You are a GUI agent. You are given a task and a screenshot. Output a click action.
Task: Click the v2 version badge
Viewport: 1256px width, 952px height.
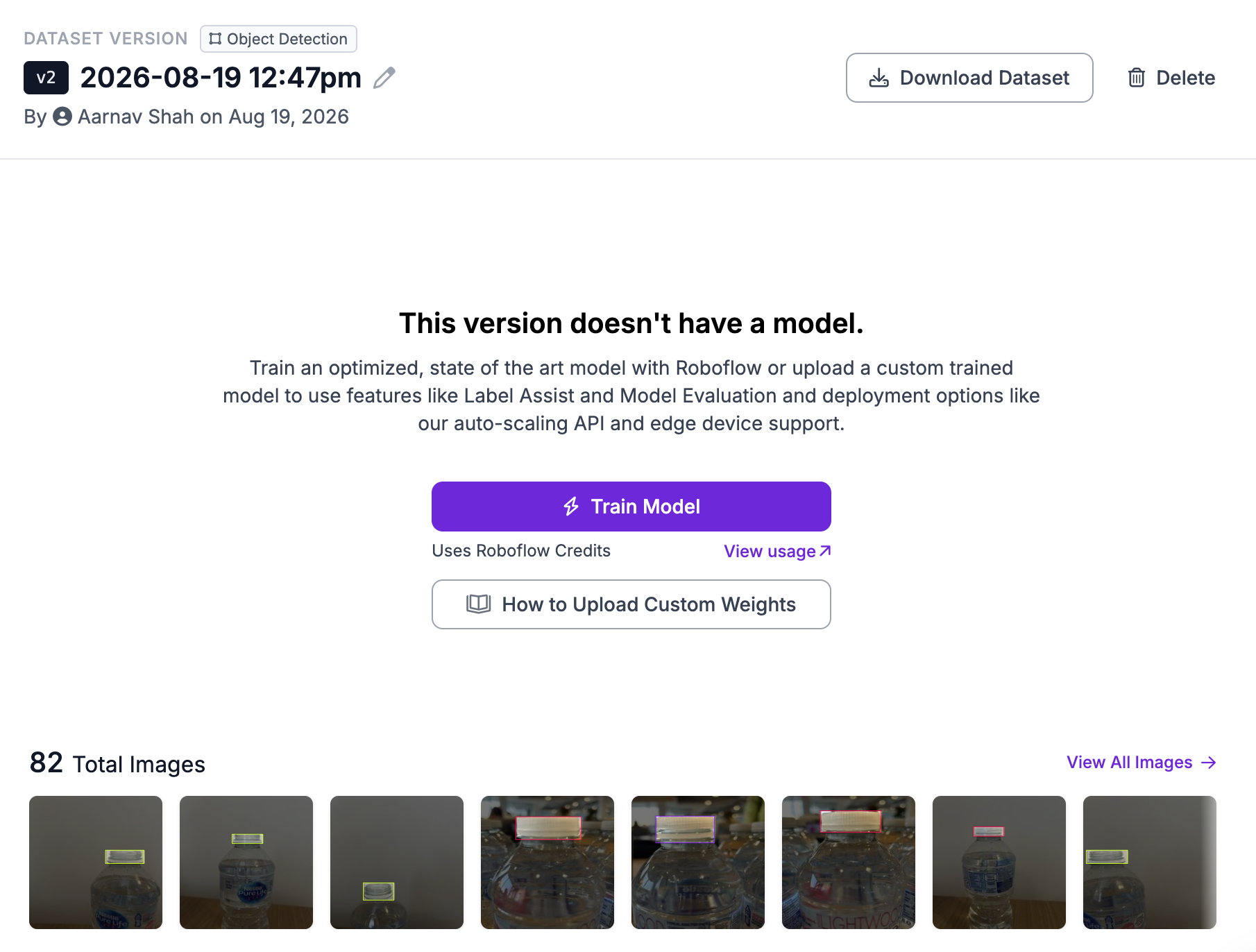click(x=46, y=78)
